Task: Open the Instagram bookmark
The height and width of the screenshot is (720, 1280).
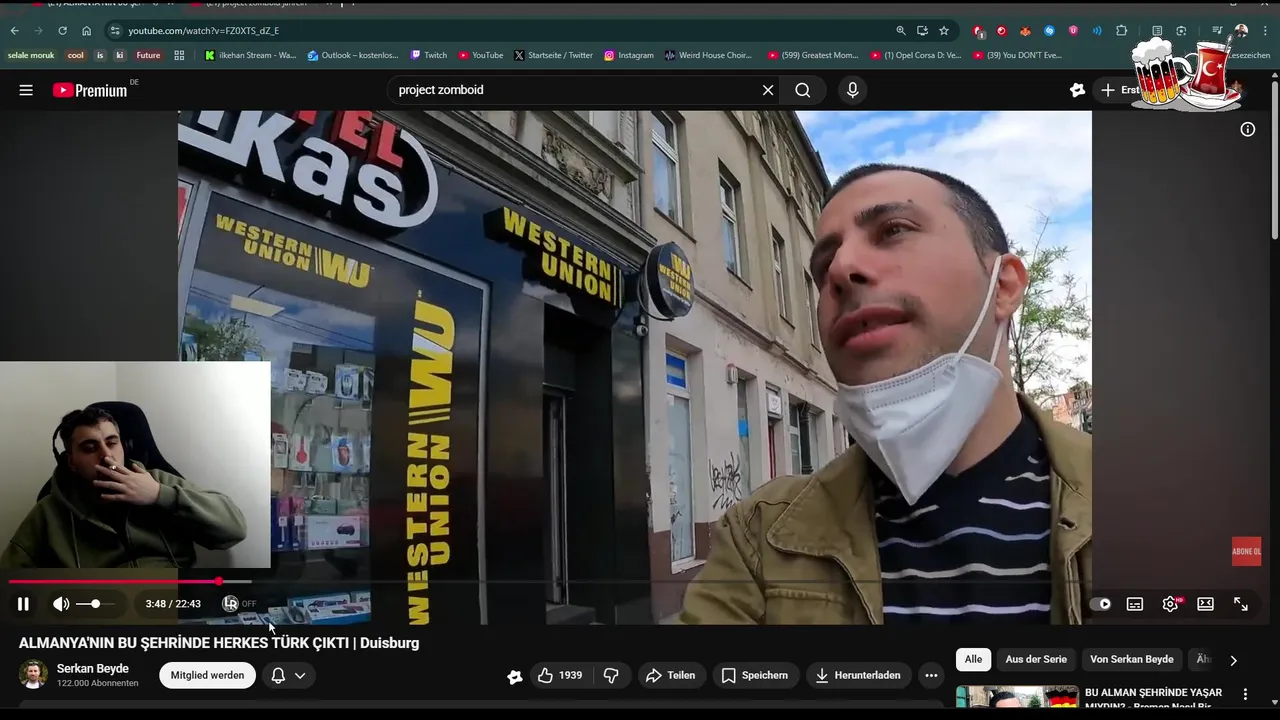Action: pyautogui.click(x=629, y=56)
